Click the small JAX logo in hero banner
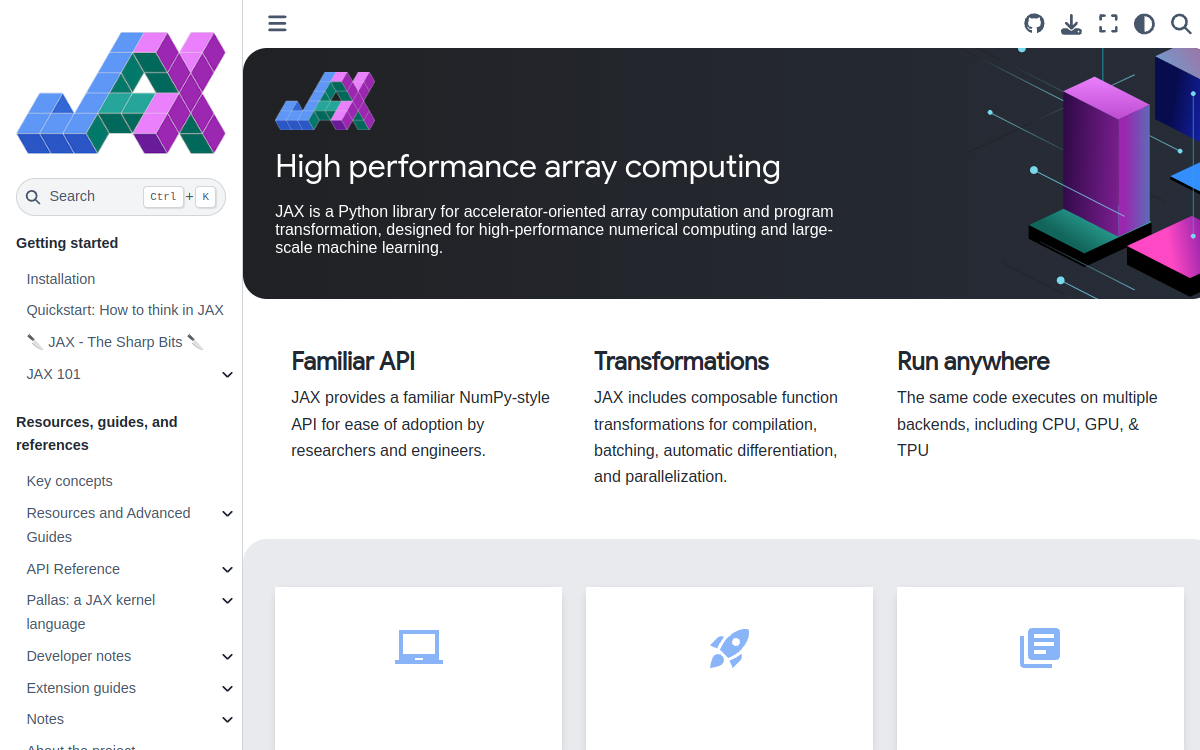This screenshot has width=1200, height=750. (x=325, y=100)
